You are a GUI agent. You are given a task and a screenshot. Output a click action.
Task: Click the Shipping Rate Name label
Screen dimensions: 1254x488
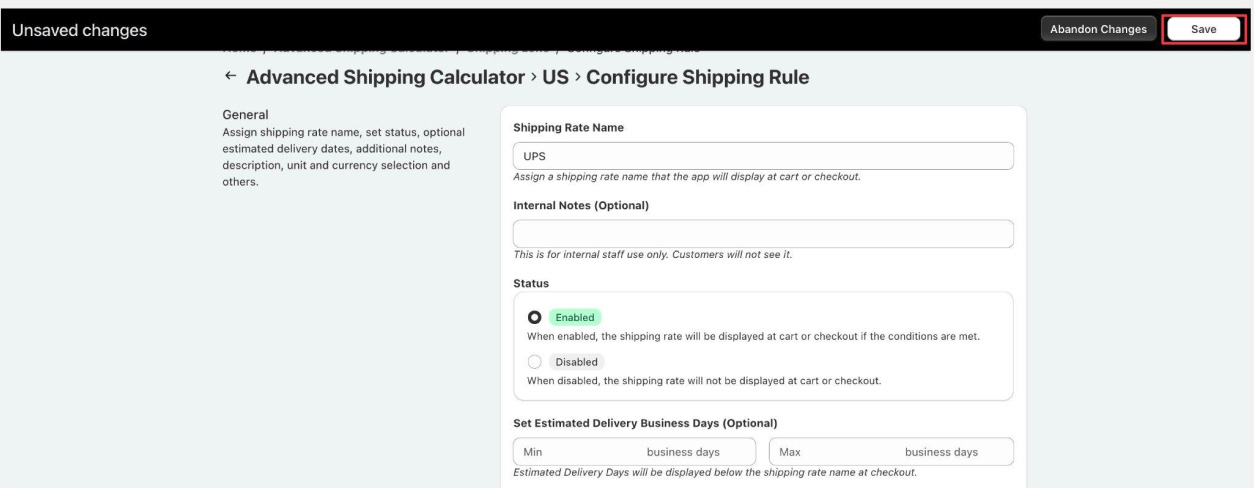pyautogui.click(x=569, y=127)
